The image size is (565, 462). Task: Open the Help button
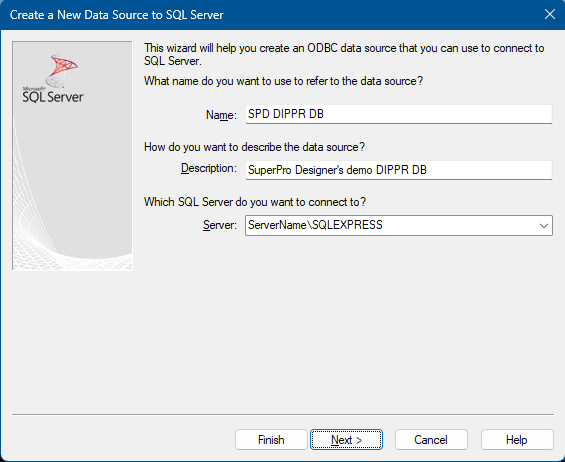click(517, 439)
